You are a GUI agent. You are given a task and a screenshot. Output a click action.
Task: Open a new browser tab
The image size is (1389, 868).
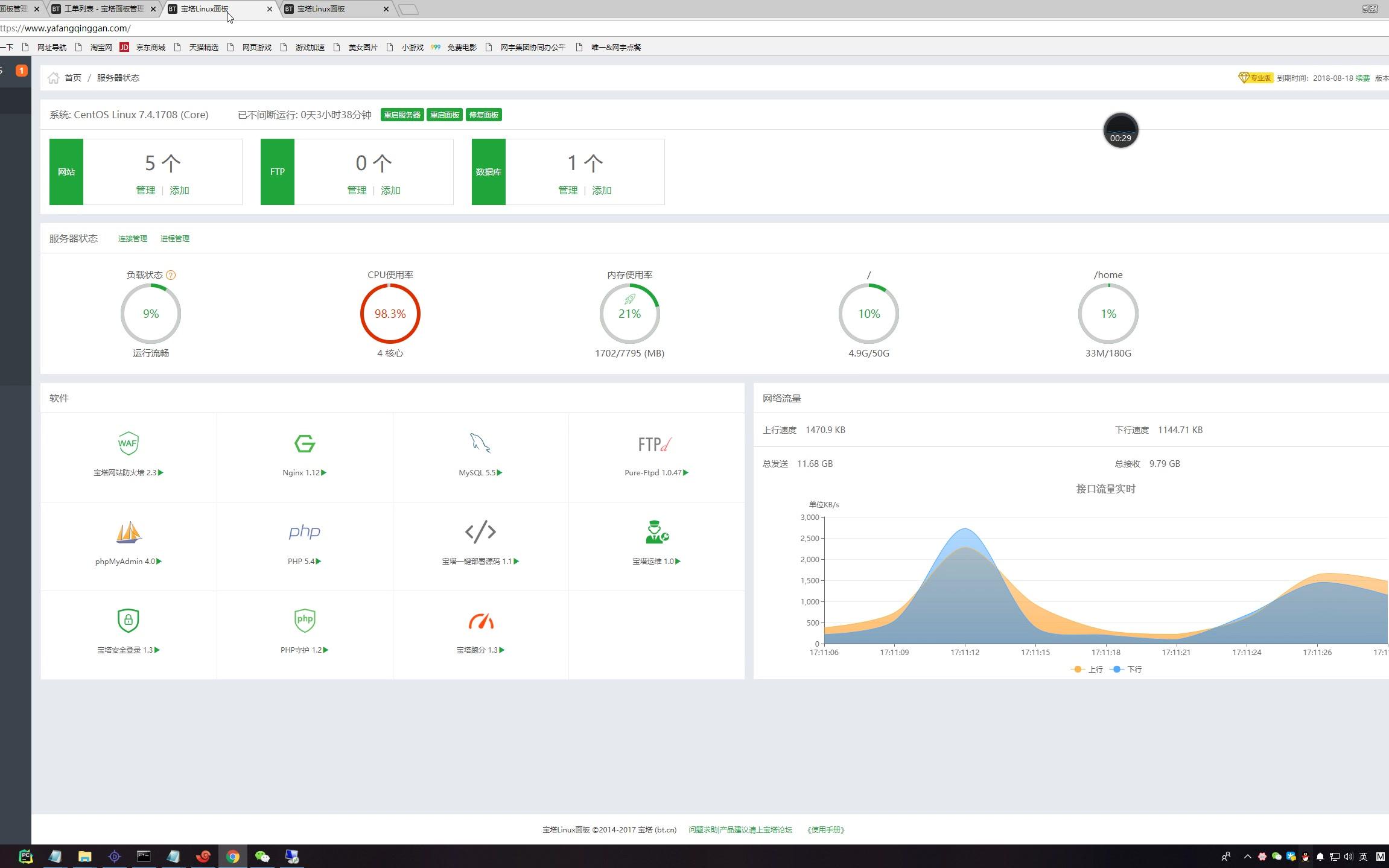(x=409, y=9)
